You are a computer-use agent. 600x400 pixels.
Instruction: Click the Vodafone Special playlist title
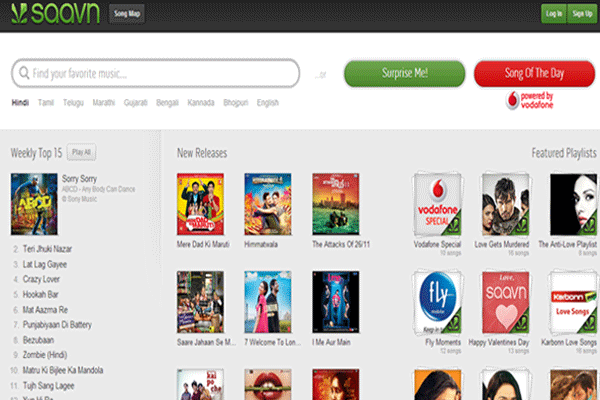click(437, 244)
